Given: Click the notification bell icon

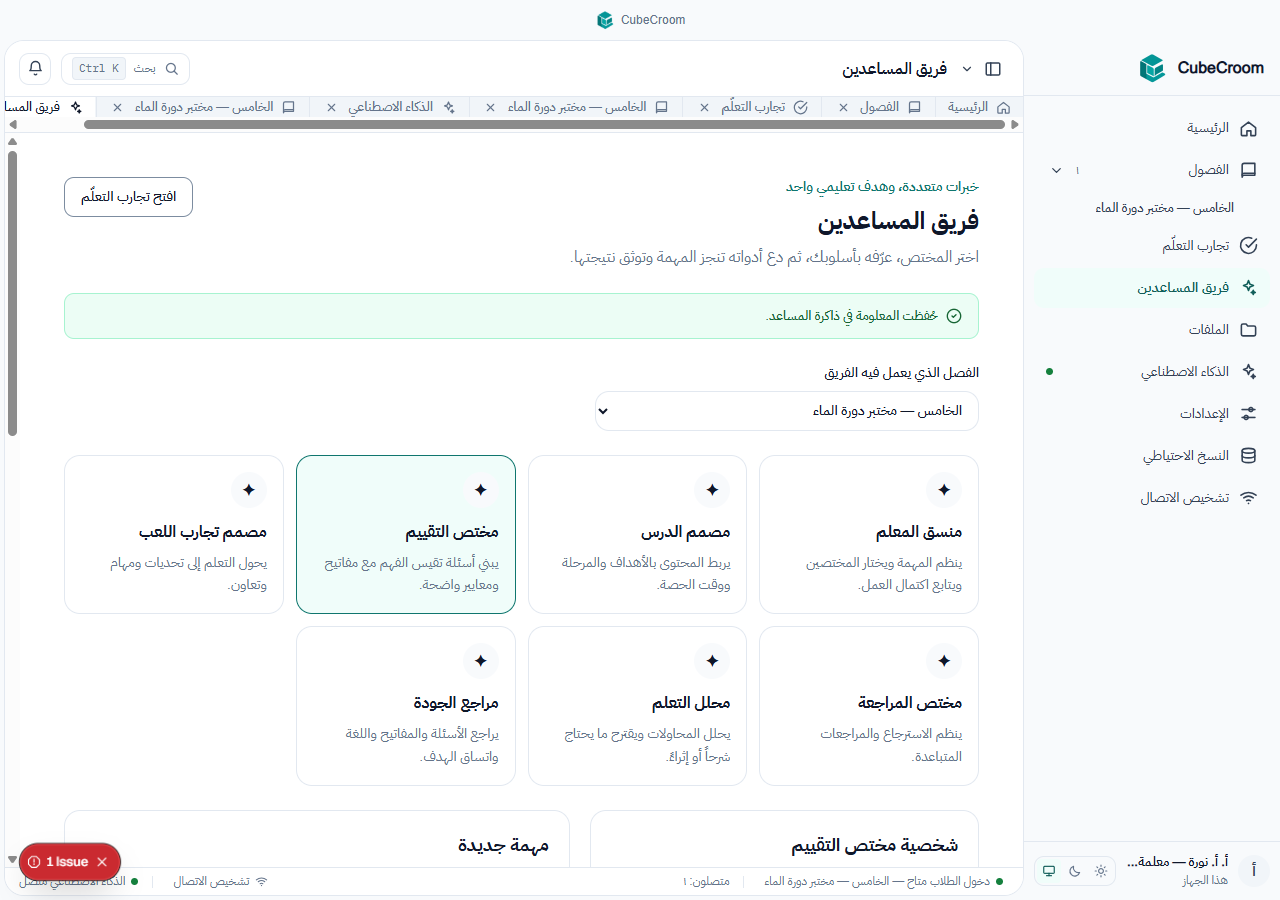Looking at the screenshot, I should click(36, 69).
